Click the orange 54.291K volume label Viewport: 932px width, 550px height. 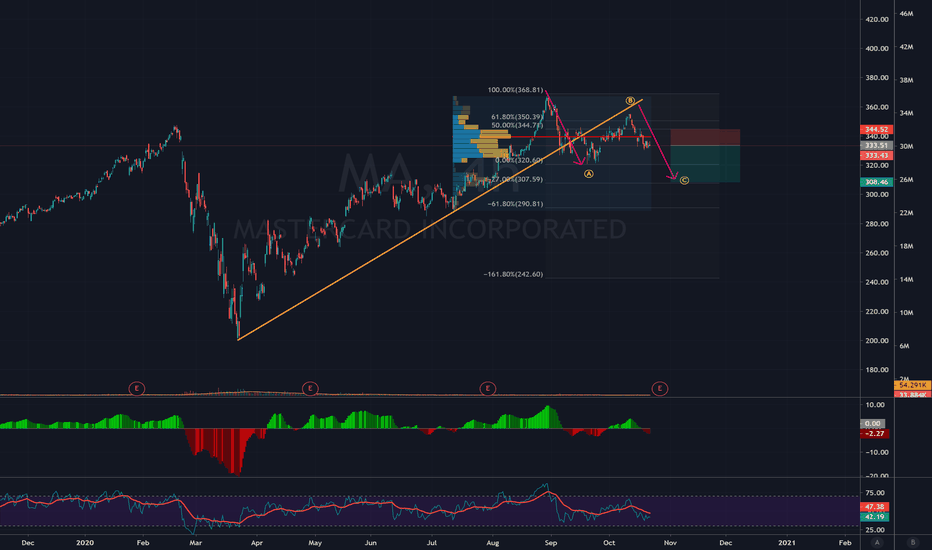click(912, 385)
